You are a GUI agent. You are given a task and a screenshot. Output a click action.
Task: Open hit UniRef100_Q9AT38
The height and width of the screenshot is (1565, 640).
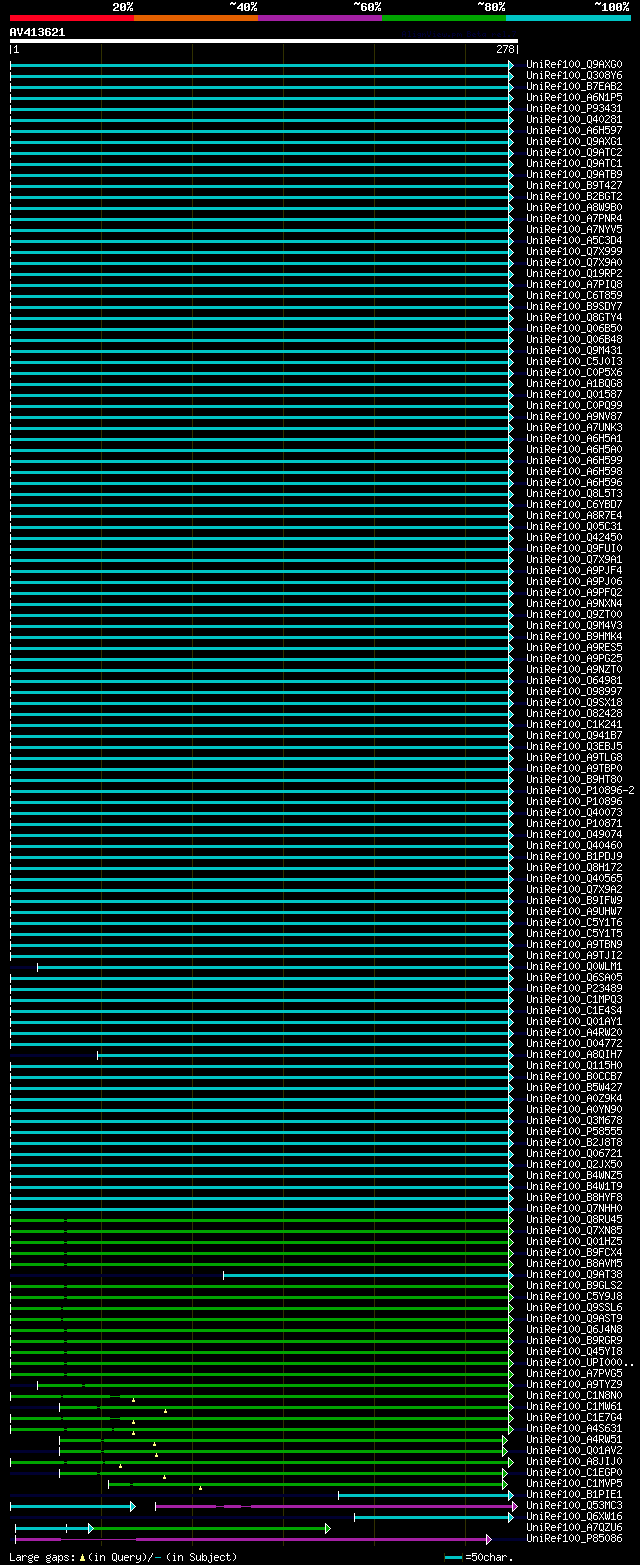point(574,1274)
